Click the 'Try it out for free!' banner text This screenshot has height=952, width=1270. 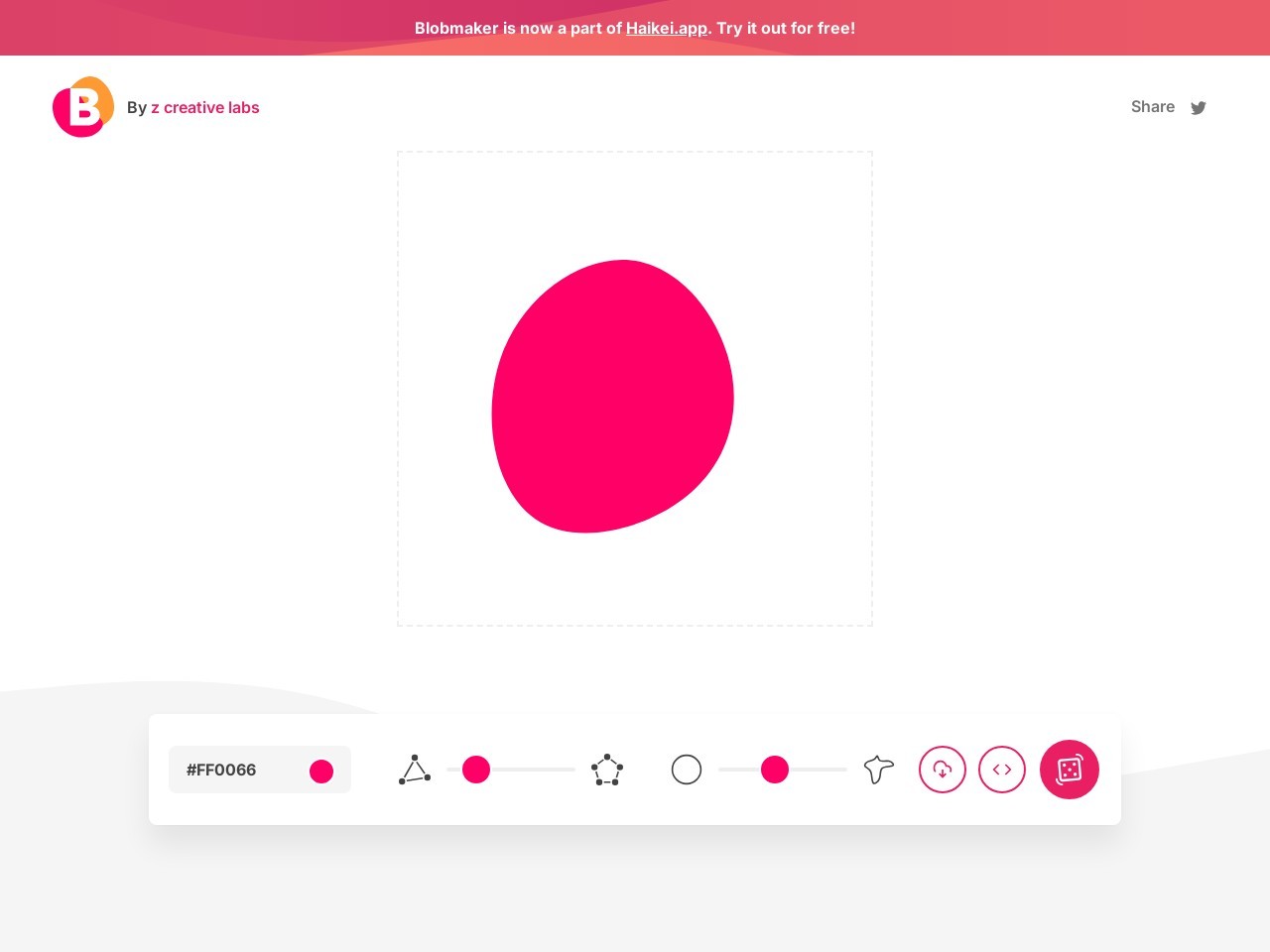coord(785,28)
